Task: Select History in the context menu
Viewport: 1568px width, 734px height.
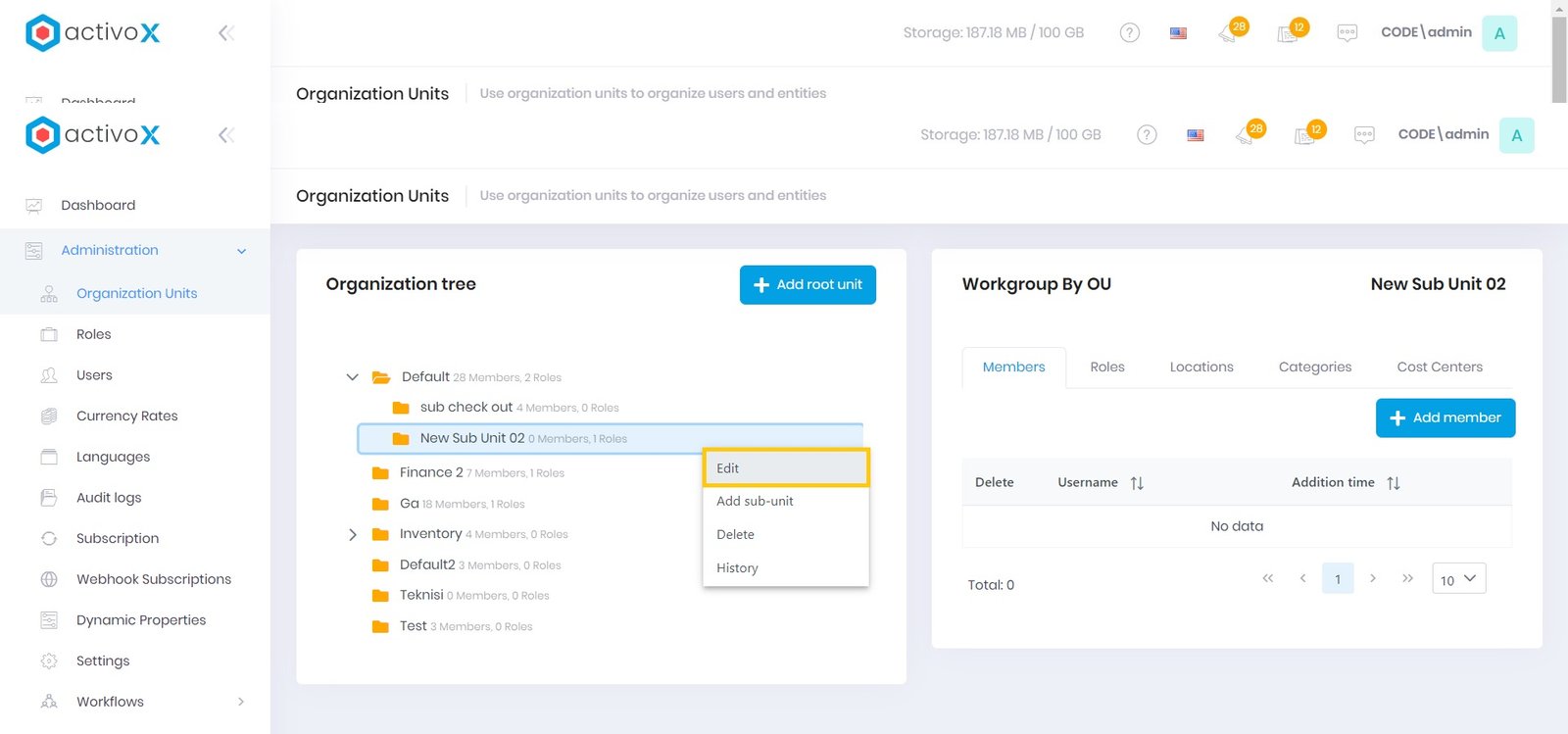Action: [x=737, y=568]
